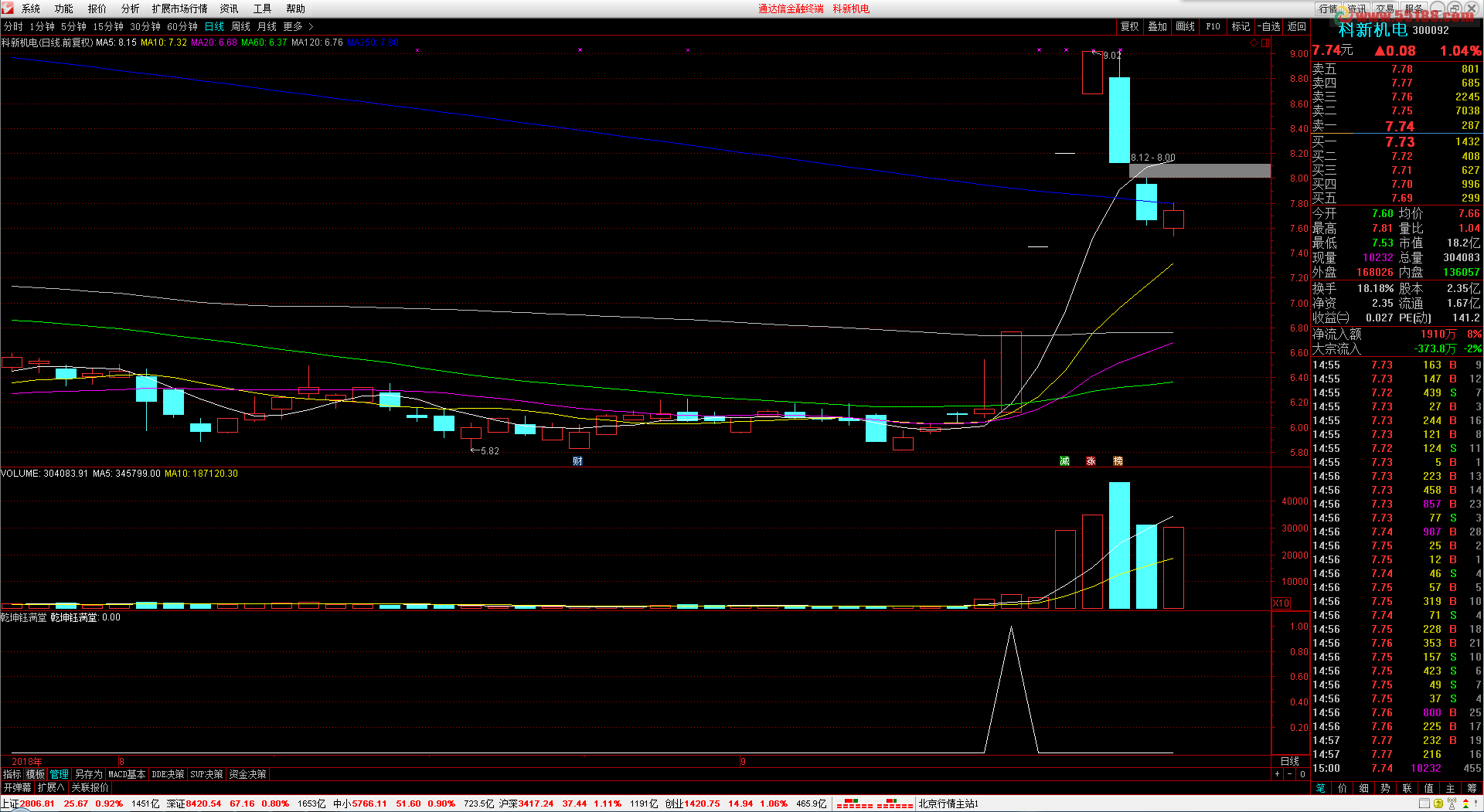
Task: Open the 管理 tab
Action: 60,774
